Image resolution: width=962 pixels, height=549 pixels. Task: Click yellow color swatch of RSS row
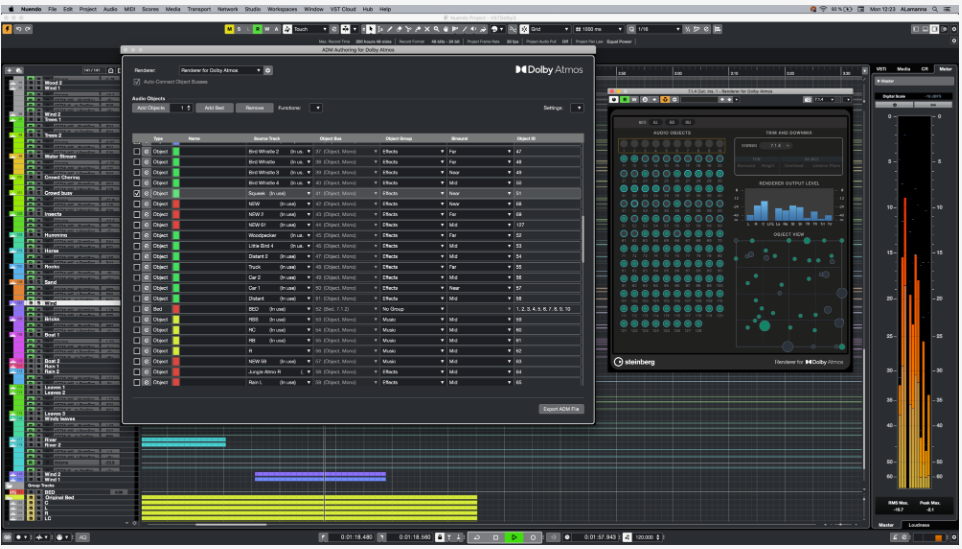176,320
